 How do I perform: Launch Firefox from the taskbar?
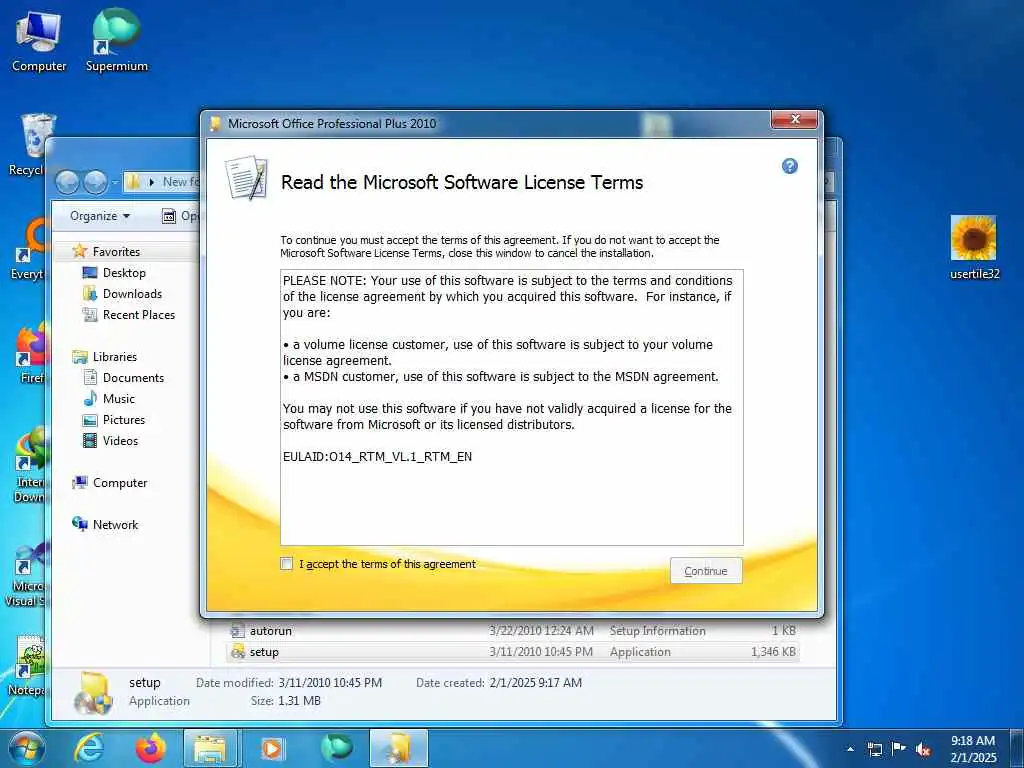[151, 748]
